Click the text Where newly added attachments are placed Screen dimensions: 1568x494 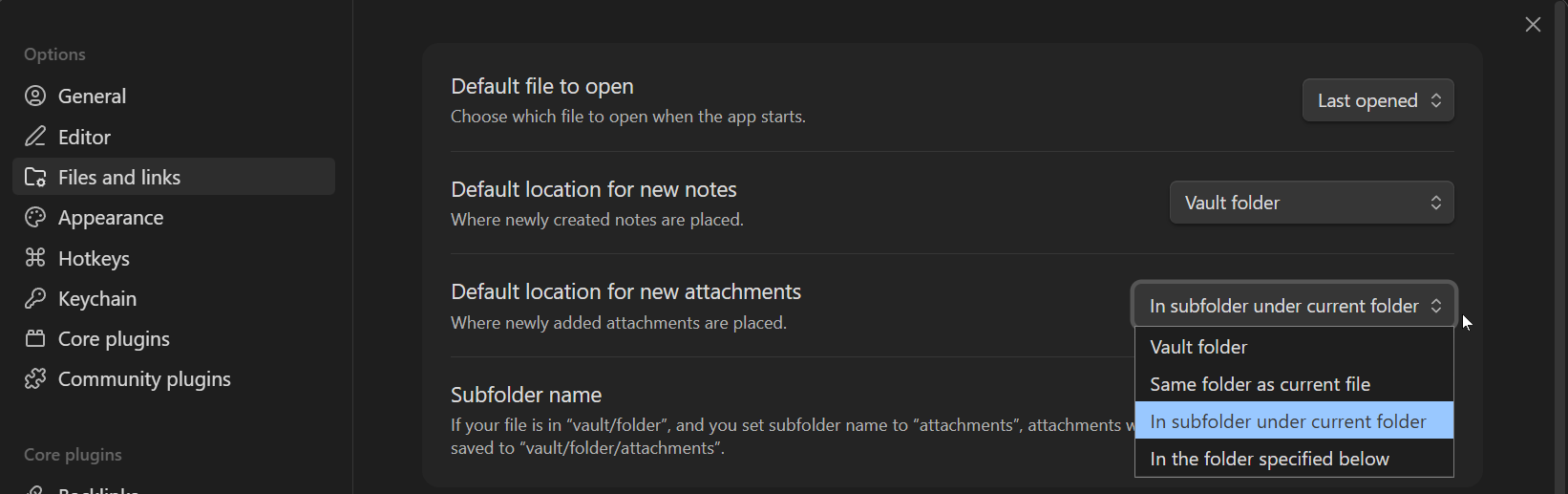tap(619, 323)
